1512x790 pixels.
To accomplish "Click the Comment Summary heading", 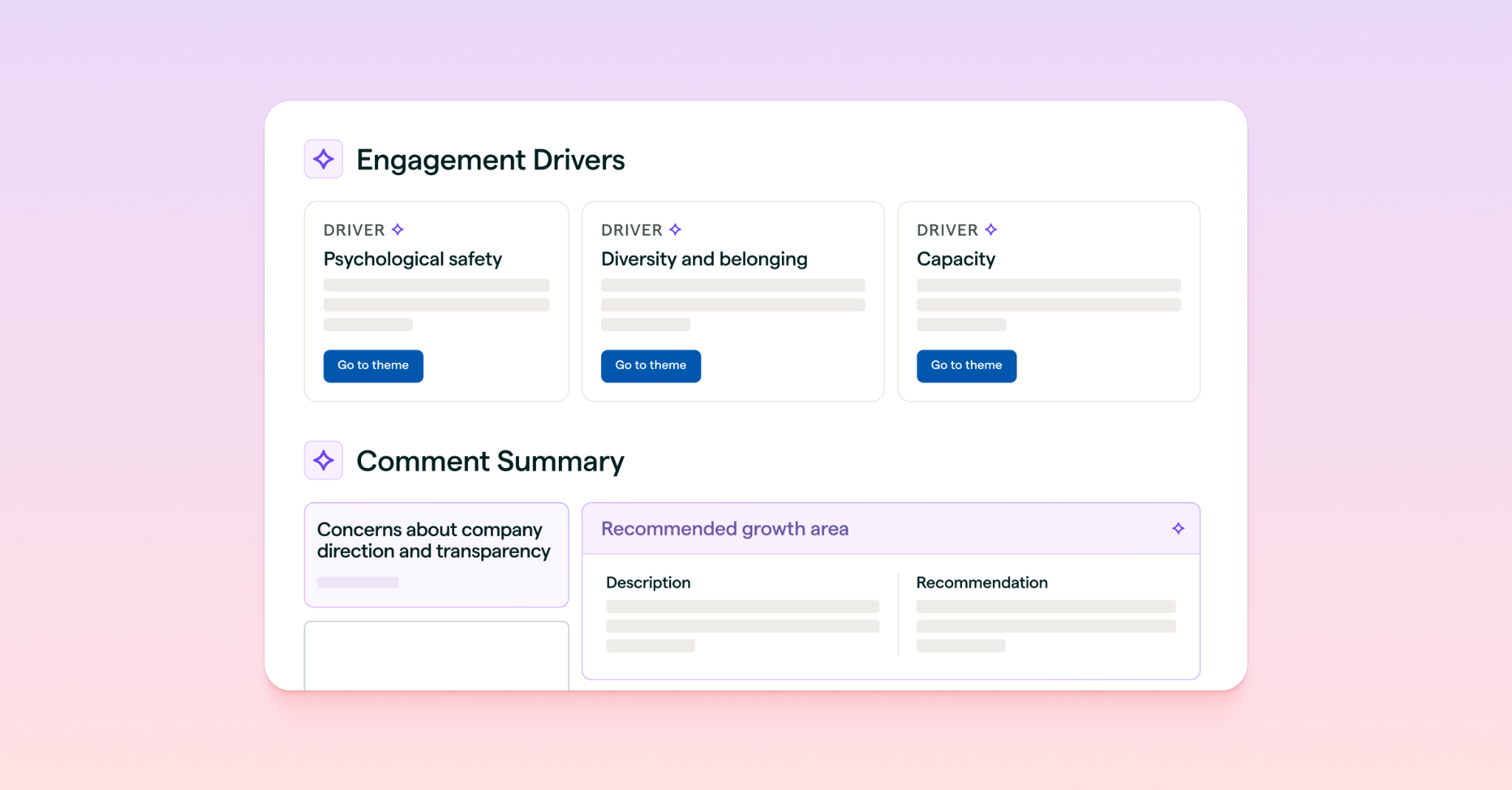I will [x=490, y=461].
